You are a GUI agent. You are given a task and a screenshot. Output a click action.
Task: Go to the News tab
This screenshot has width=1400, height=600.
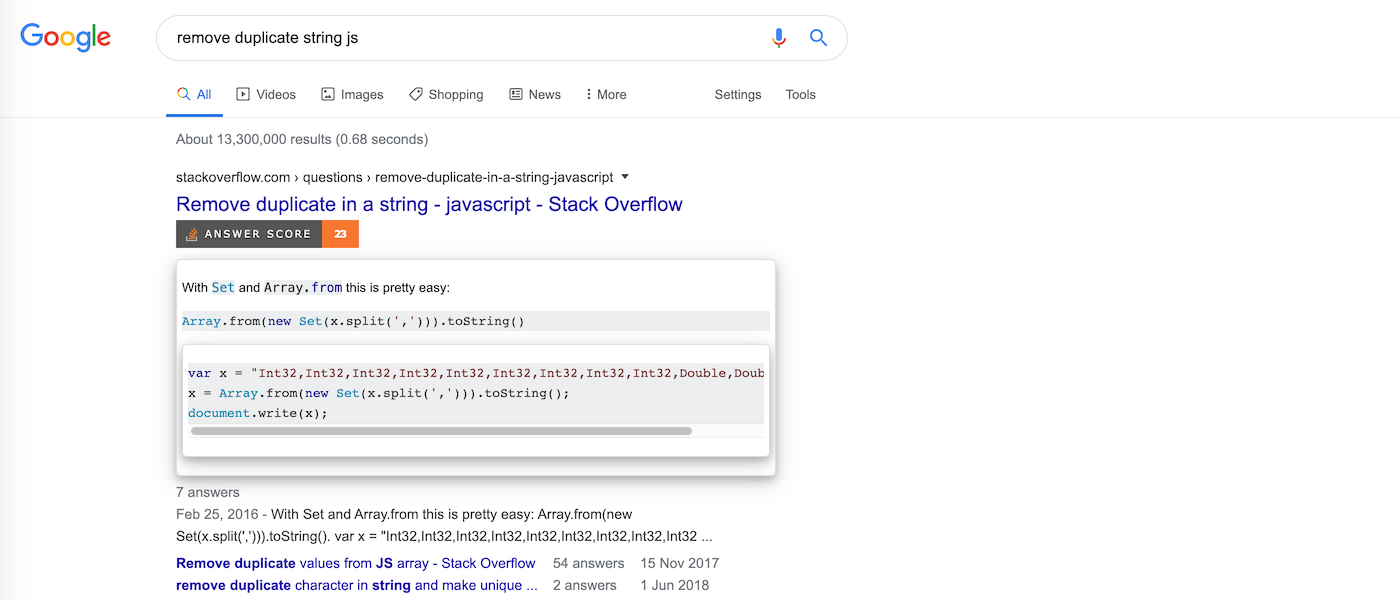point(535,95)
